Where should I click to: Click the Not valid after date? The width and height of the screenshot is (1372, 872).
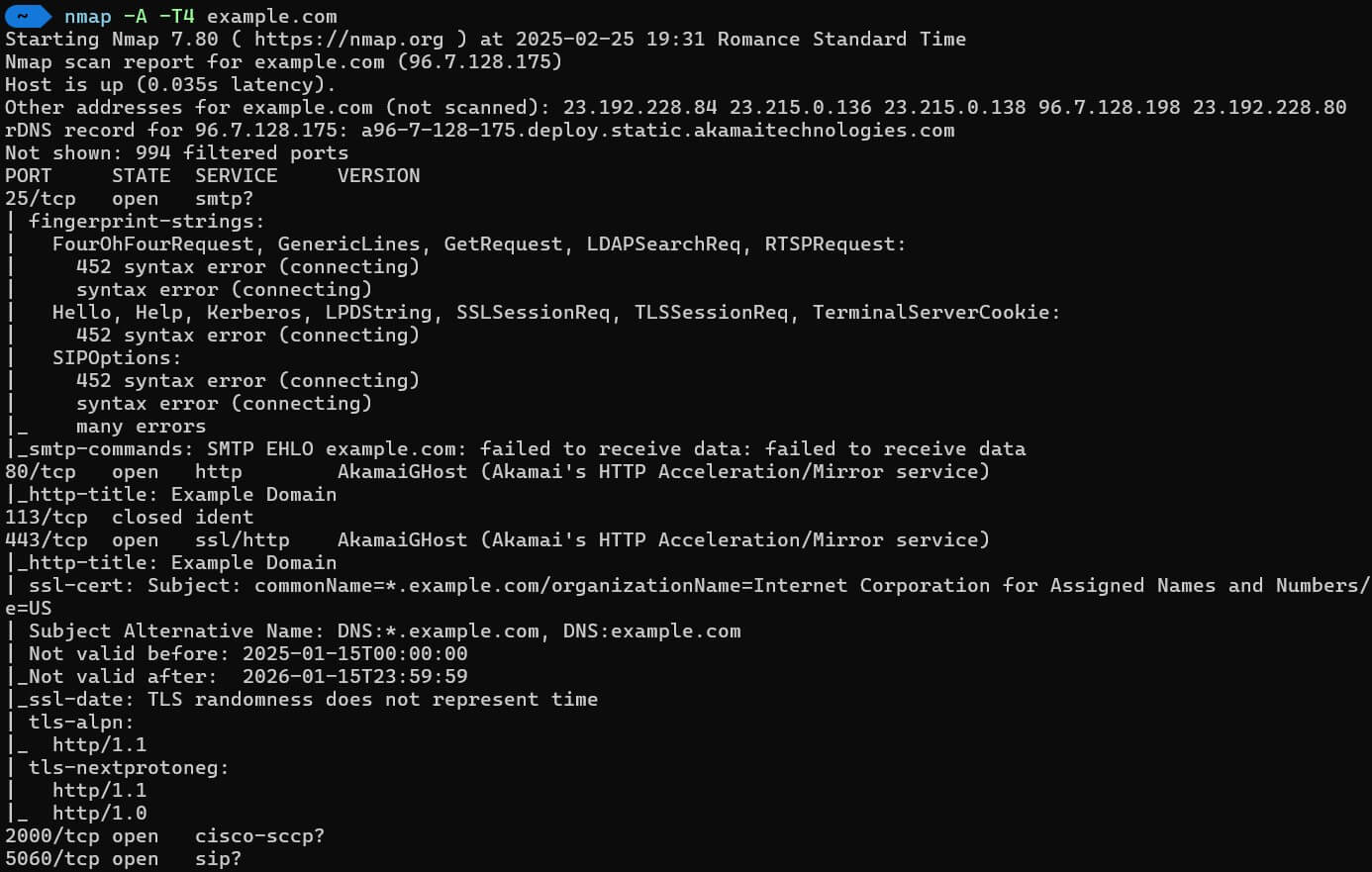tap(354, 676)
